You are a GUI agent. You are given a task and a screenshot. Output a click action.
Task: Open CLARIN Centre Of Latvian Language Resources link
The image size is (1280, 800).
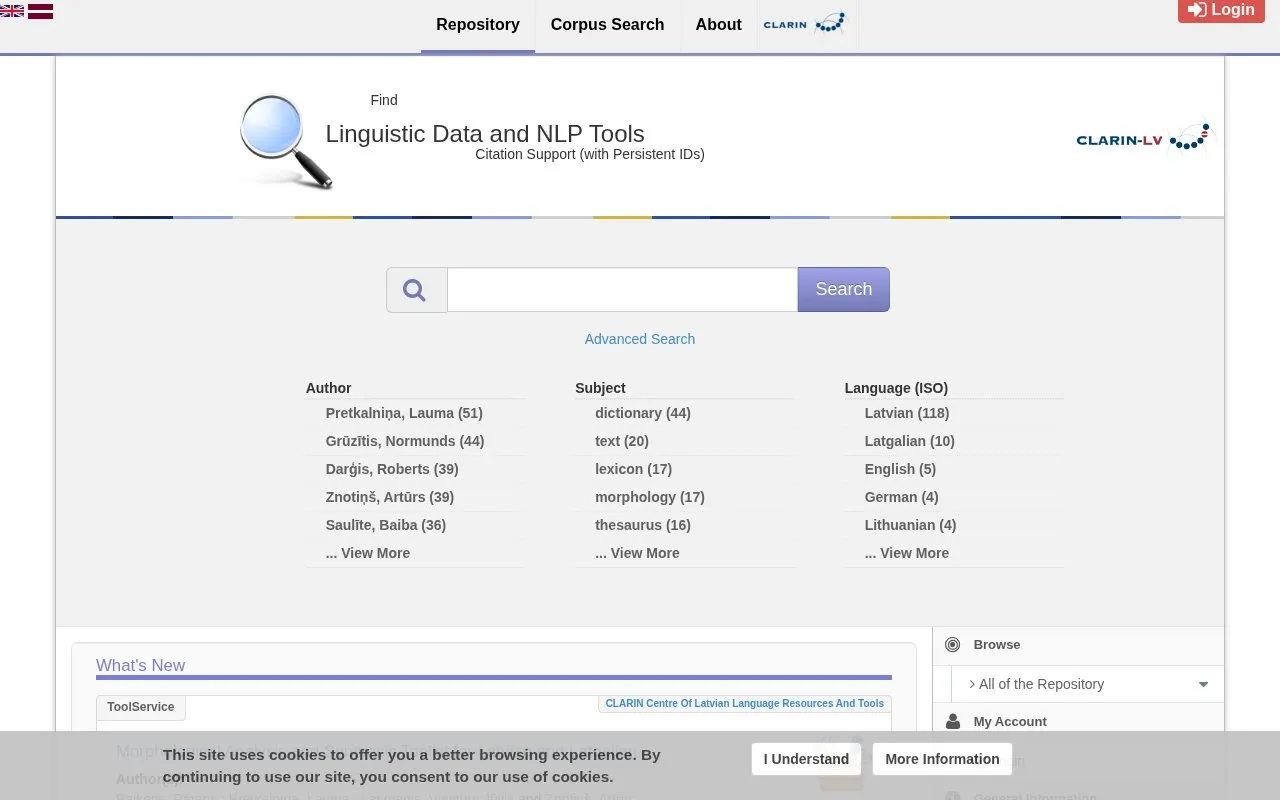click(x=745, y=704)
